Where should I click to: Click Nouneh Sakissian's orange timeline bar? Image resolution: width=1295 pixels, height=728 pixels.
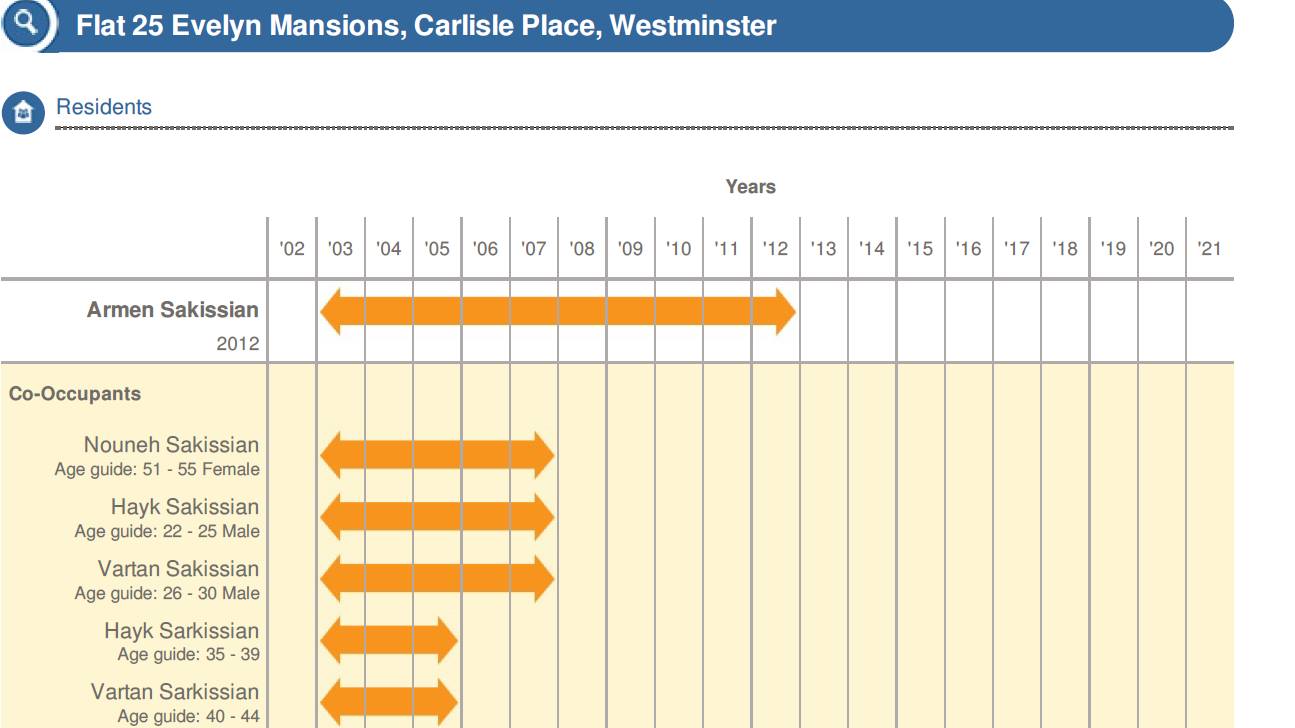point(437,455)
